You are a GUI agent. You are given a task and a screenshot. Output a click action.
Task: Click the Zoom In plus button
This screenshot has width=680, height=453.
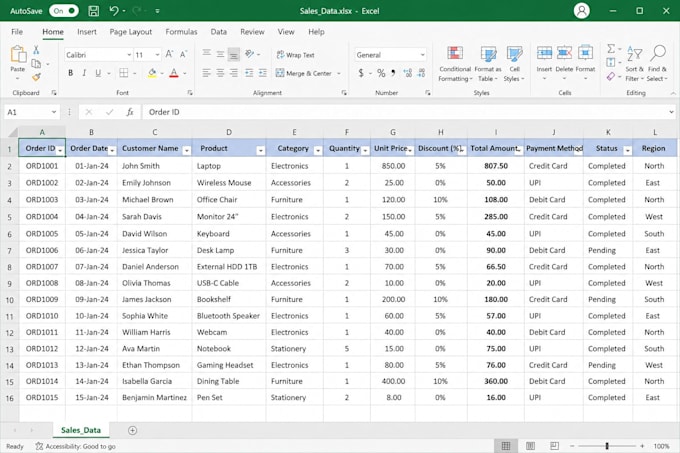point(642,446)
